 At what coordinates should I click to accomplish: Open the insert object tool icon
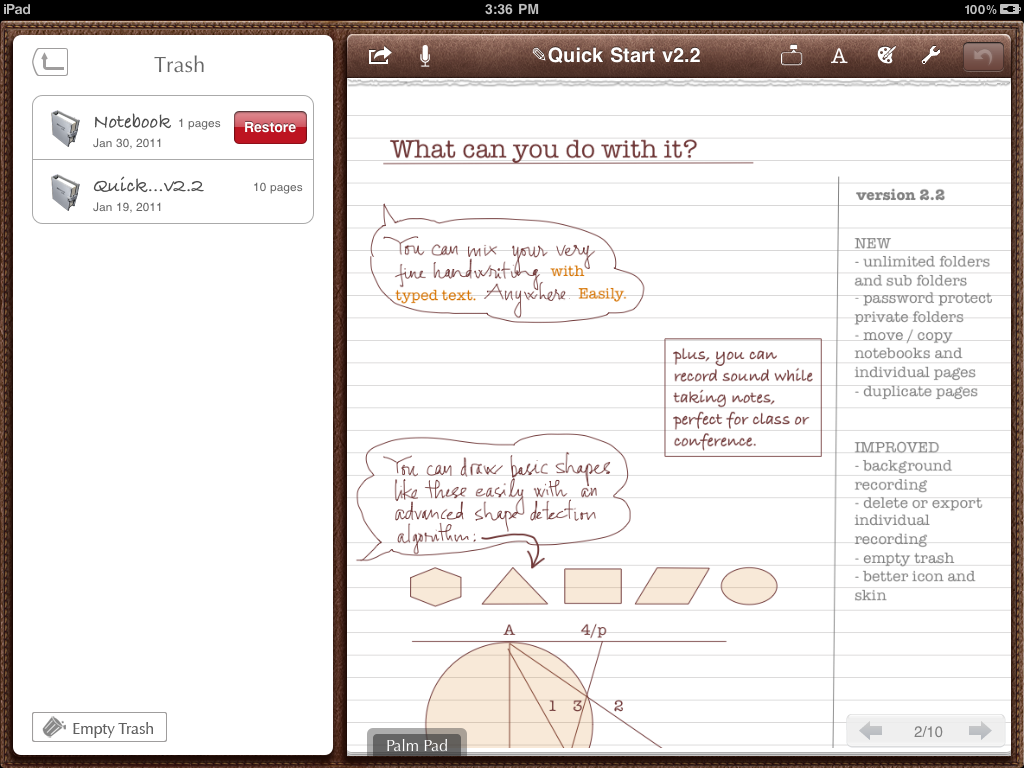(792, 56)
